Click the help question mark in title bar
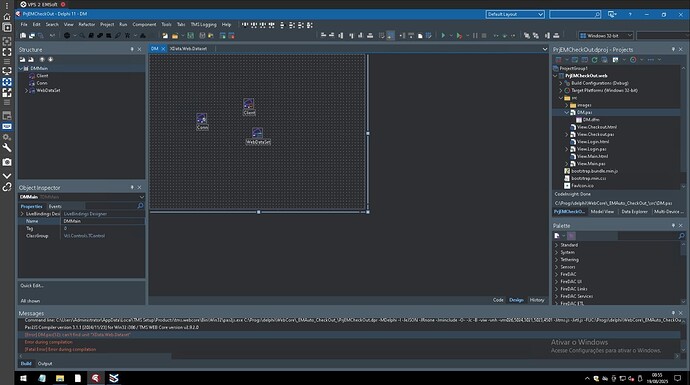Viewport: 690px width, 385px height. point(630,15)
